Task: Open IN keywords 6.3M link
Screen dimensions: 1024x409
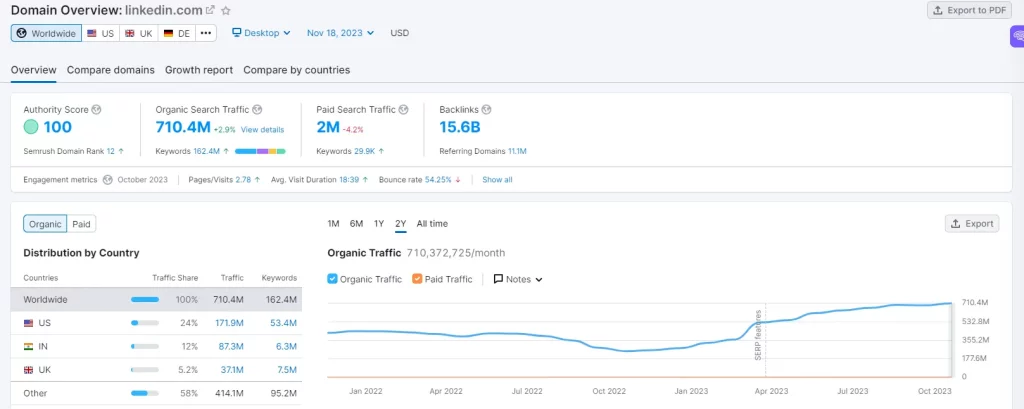Action: 286,347
